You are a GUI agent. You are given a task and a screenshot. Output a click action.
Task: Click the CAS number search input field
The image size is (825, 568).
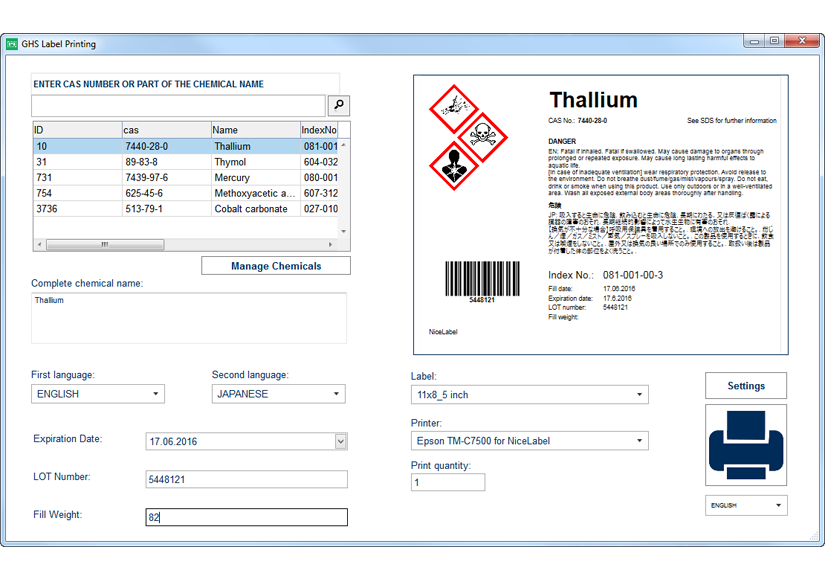[178, 106]
